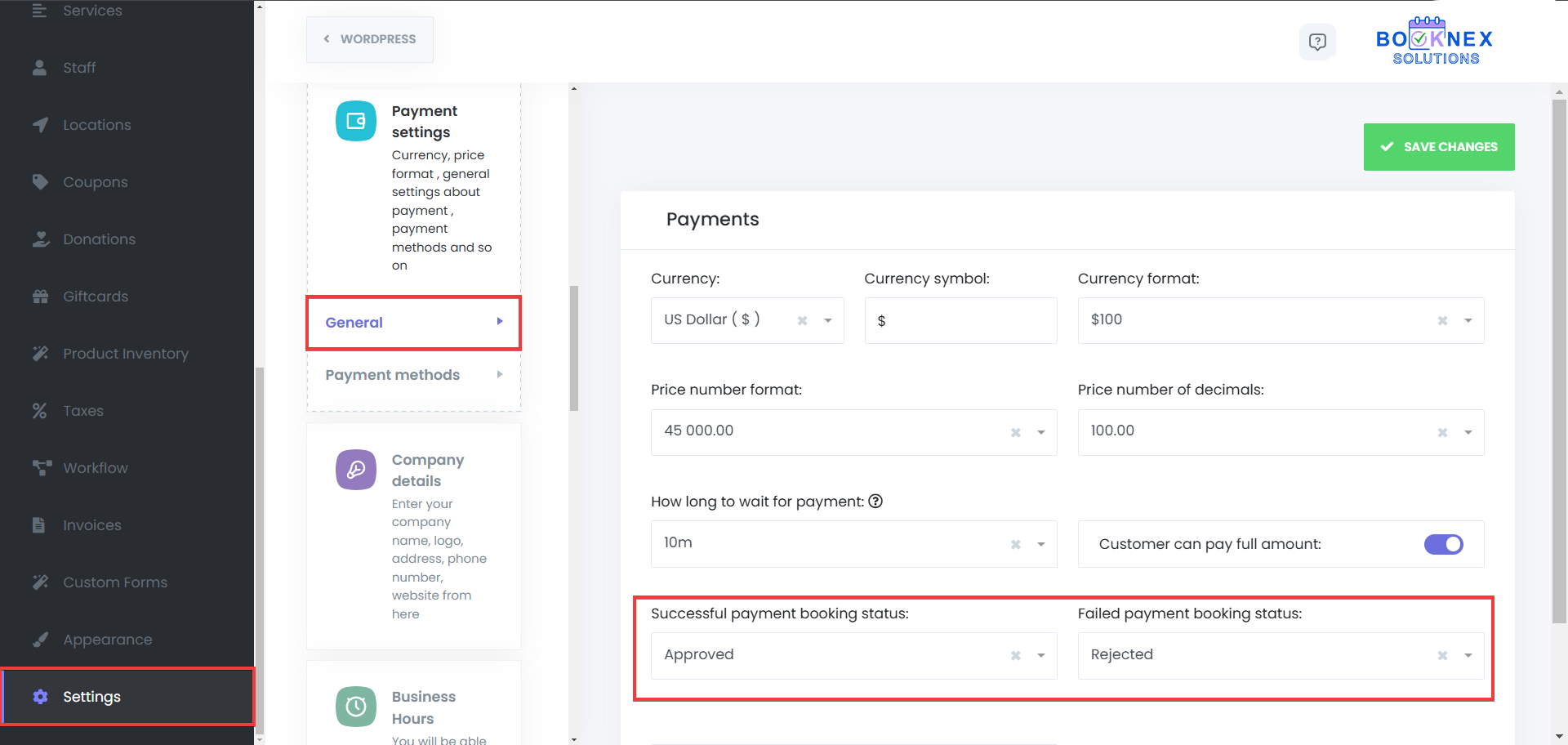
Task: Disable Customer can pay full amount
Action: 1444,544
